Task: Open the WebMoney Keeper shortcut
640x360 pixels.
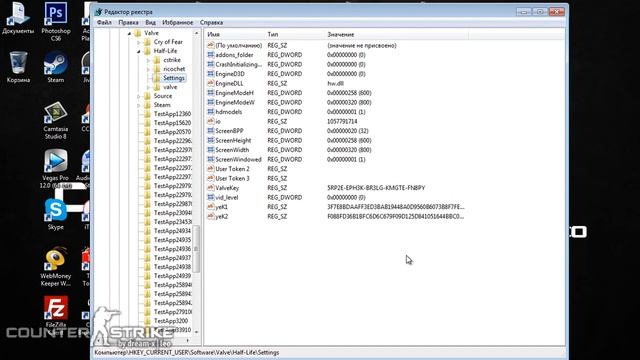Action: pyautogui.click(x=56, y=267)
